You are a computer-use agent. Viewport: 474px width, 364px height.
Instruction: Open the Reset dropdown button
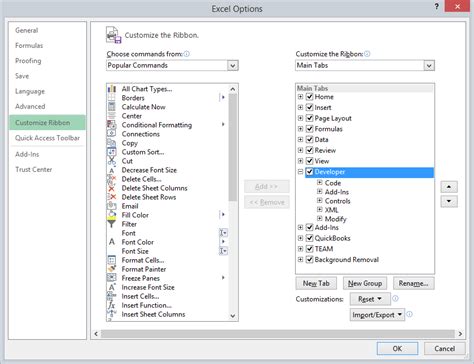pos(370,299)
